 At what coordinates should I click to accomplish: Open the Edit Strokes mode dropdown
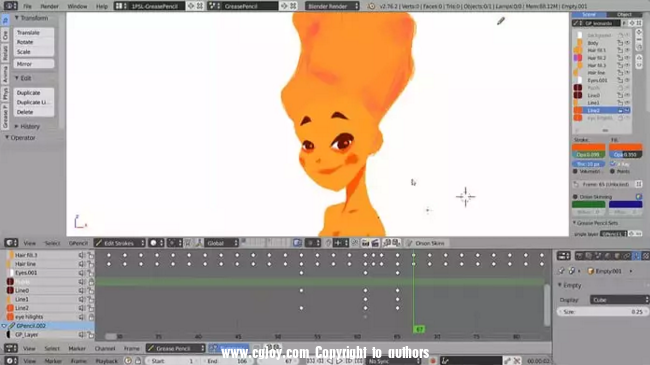tap(119, 243)
